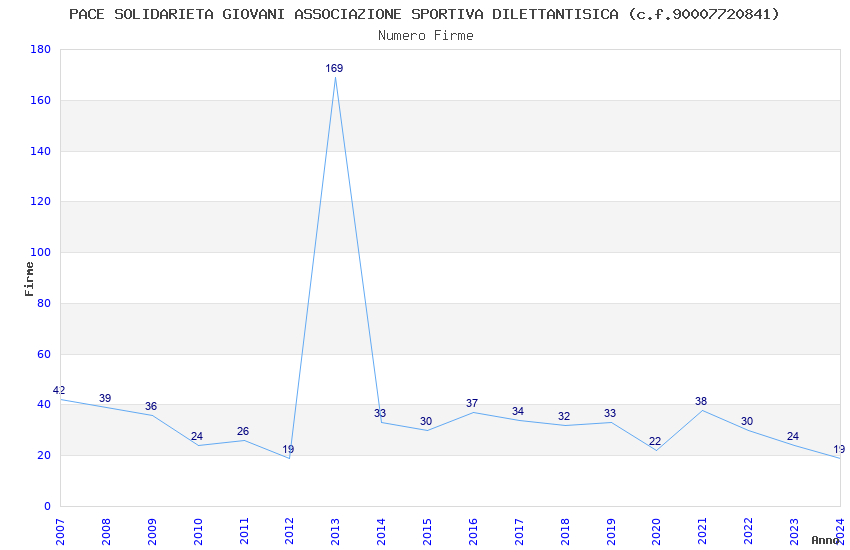
Task: Click the 2018 data label 32
Action: tap(564, 416)
